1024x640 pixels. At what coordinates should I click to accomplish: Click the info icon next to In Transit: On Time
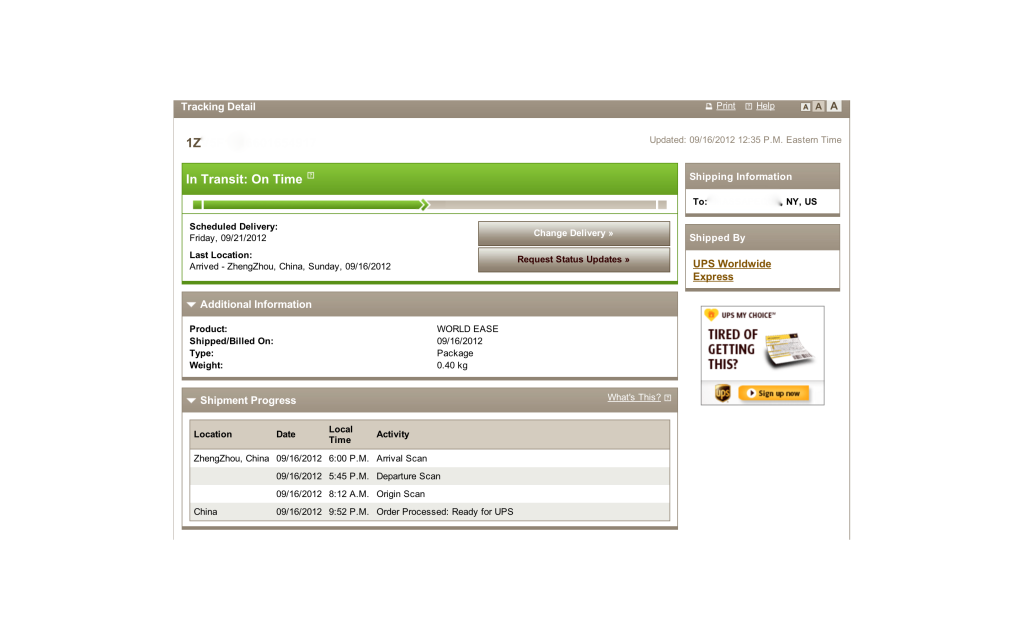tap(311, 175)
